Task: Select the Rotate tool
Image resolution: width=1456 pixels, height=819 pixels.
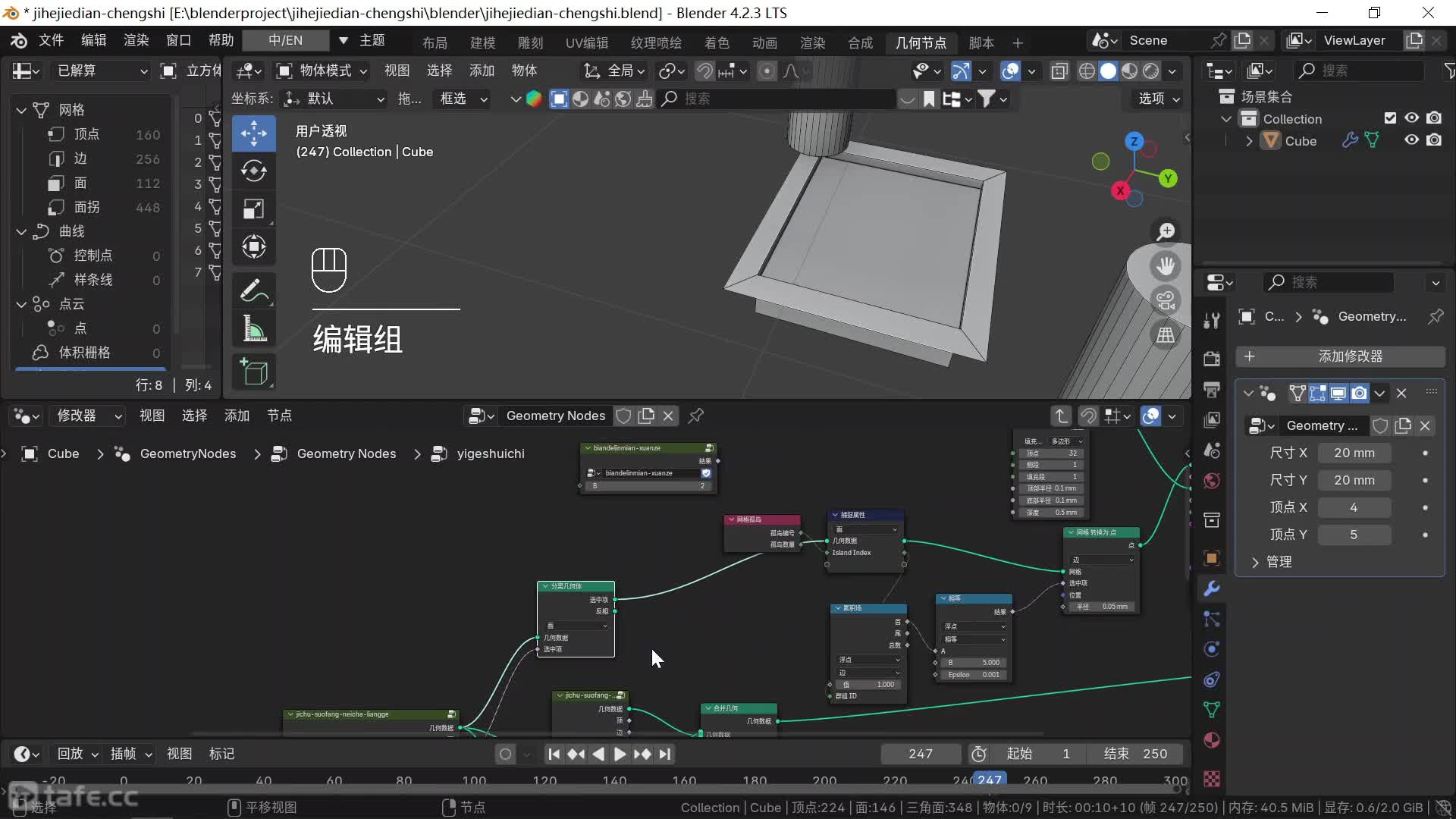Action: [x=253, y=171]
